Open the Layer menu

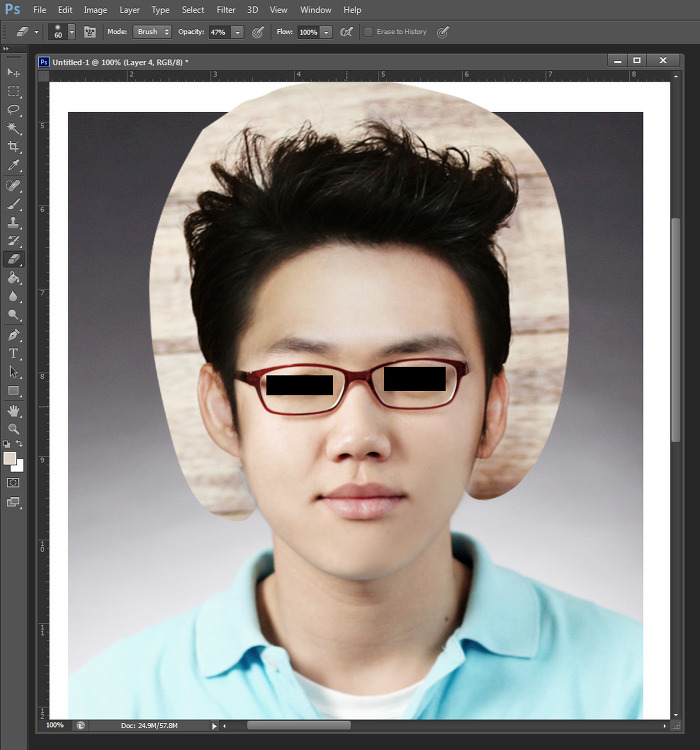tap(129, 10)
